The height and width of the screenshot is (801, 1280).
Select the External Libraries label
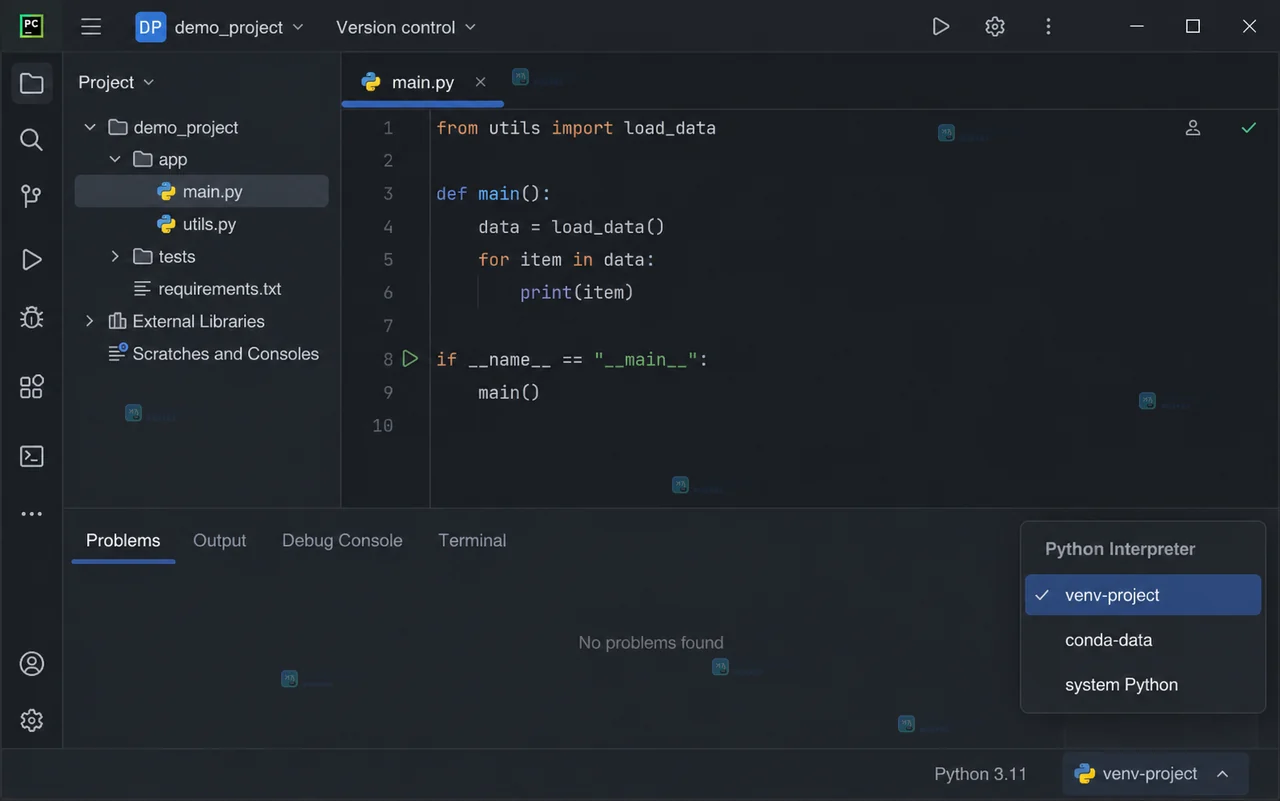[199, 321]
